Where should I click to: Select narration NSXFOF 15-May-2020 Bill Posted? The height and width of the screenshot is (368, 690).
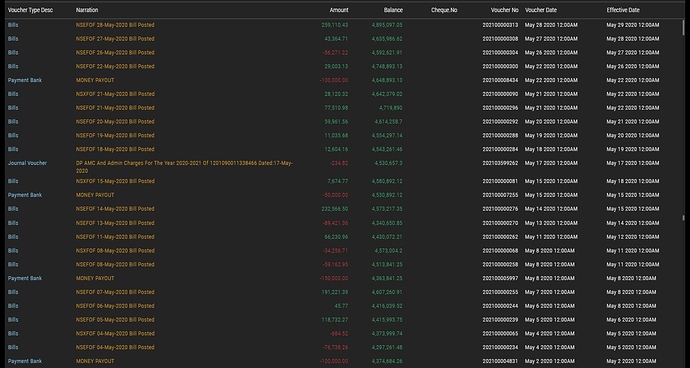click(115, 181)
